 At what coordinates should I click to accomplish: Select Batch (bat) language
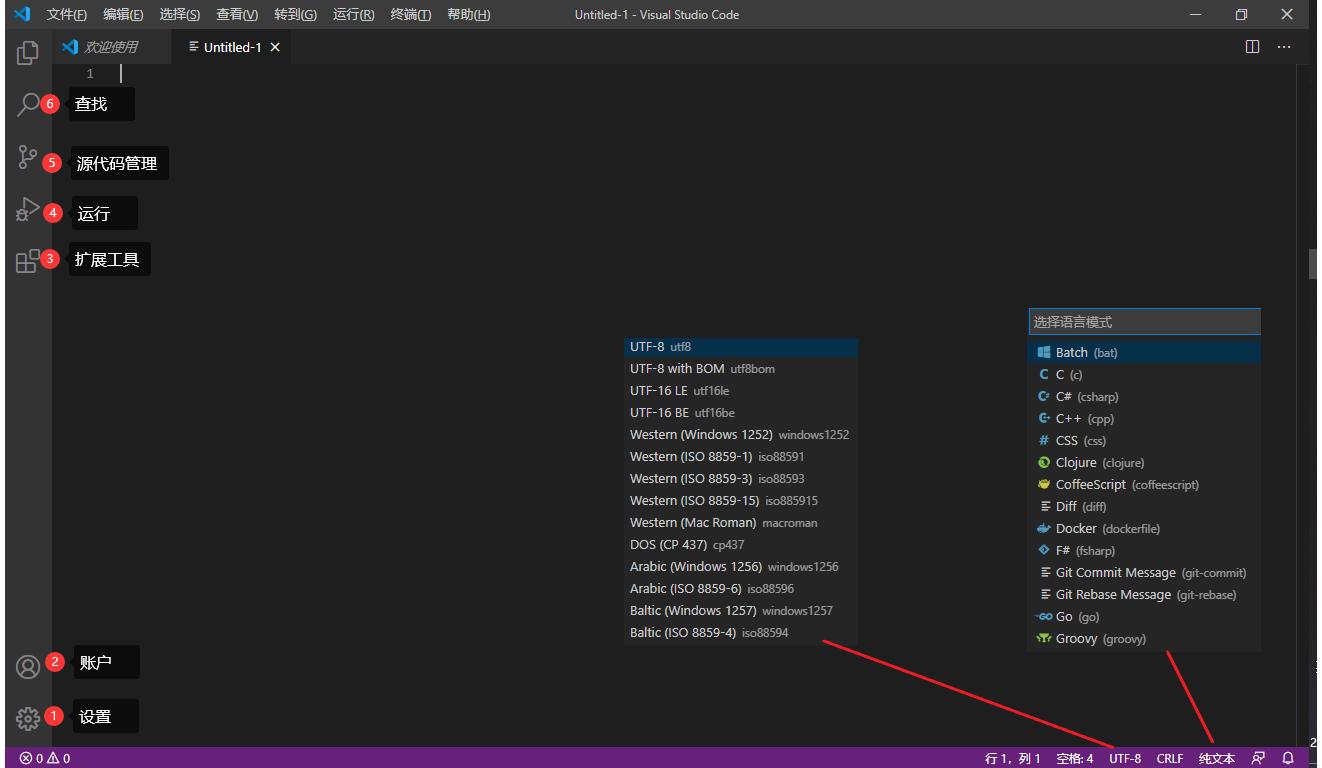point(1144,352)
